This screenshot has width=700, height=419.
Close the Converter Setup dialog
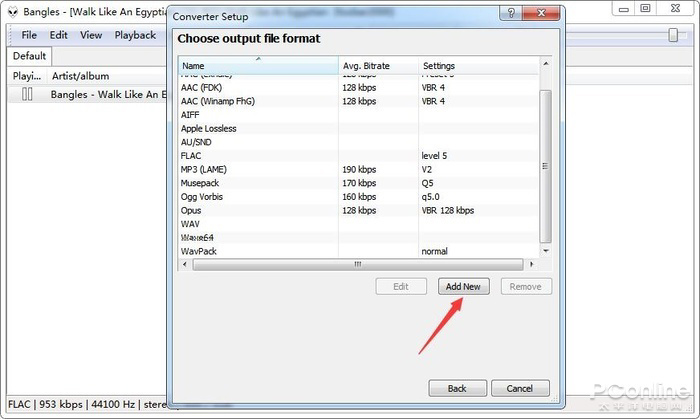click(x=541, y=13)
